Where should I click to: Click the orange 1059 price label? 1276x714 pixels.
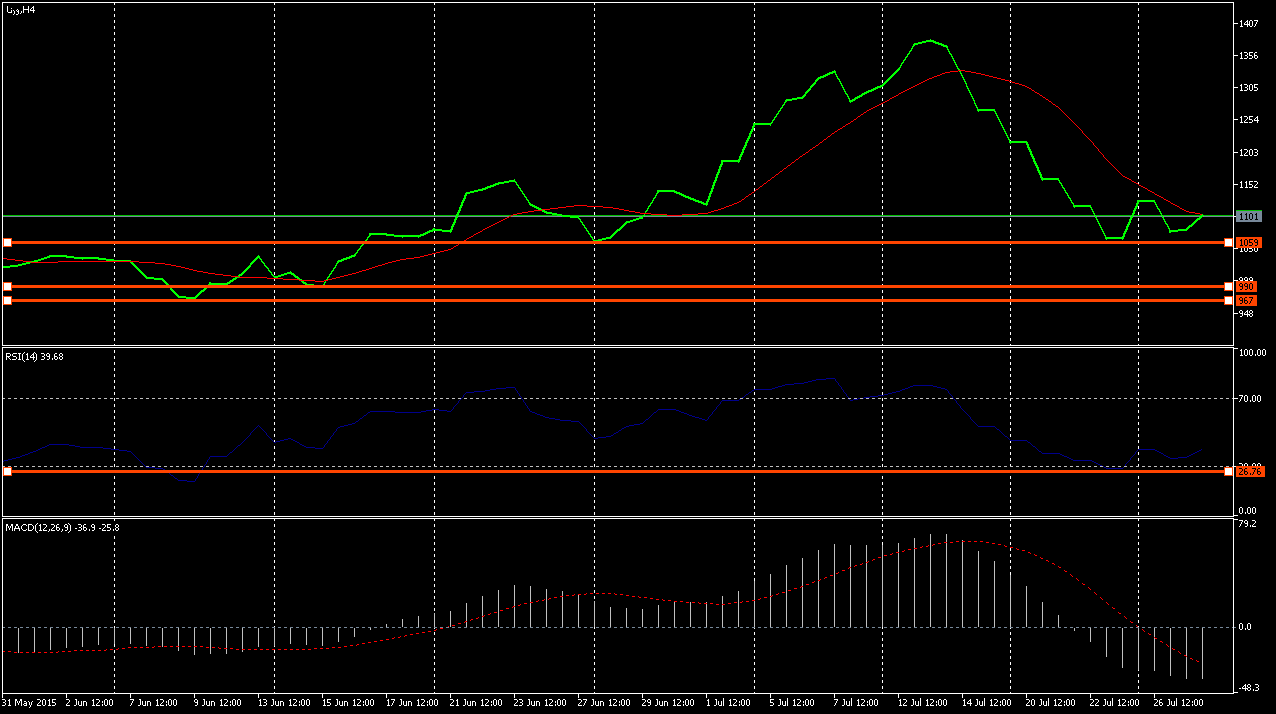point(1249,243)
